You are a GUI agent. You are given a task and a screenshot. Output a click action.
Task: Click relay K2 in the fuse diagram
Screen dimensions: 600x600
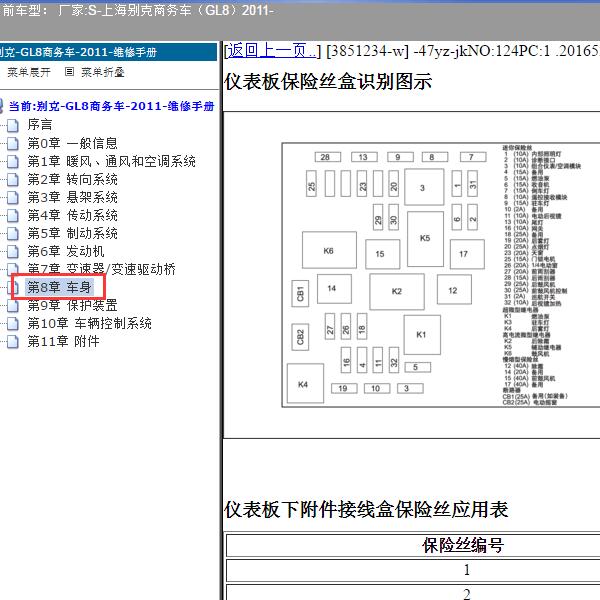tap(397, 291)
